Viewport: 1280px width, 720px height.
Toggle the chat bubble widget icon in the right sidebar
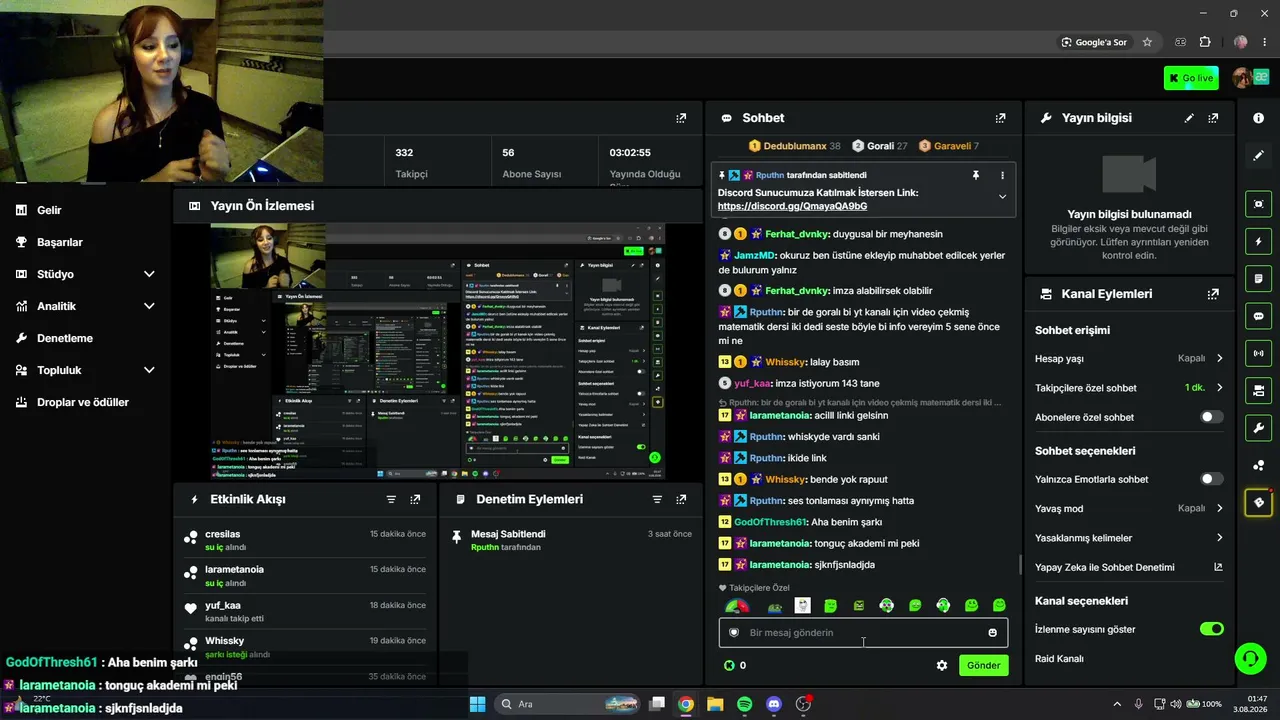coord(1258,316)
